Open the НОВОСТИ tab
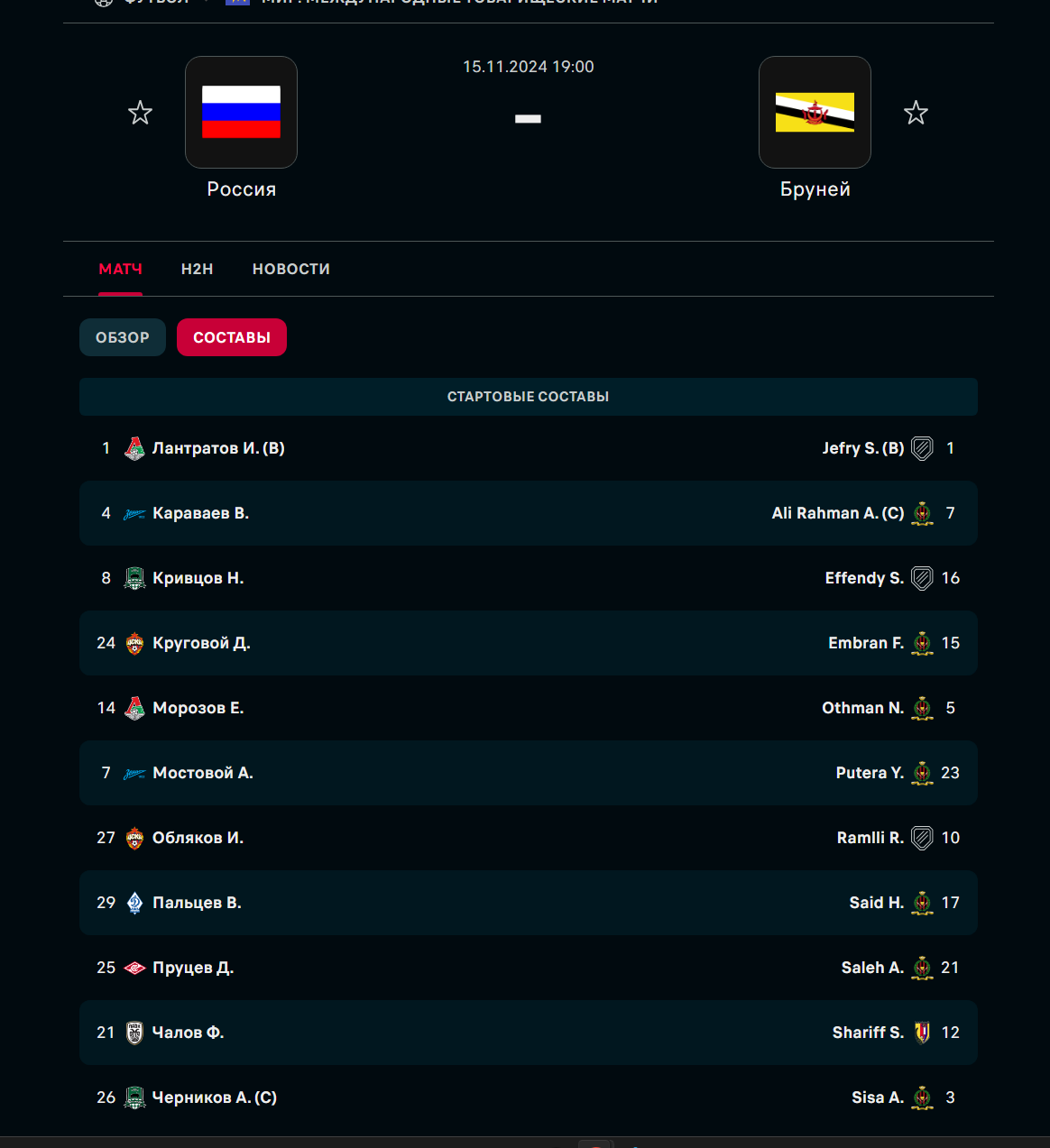1050x1148 pixels. [290, 269]
